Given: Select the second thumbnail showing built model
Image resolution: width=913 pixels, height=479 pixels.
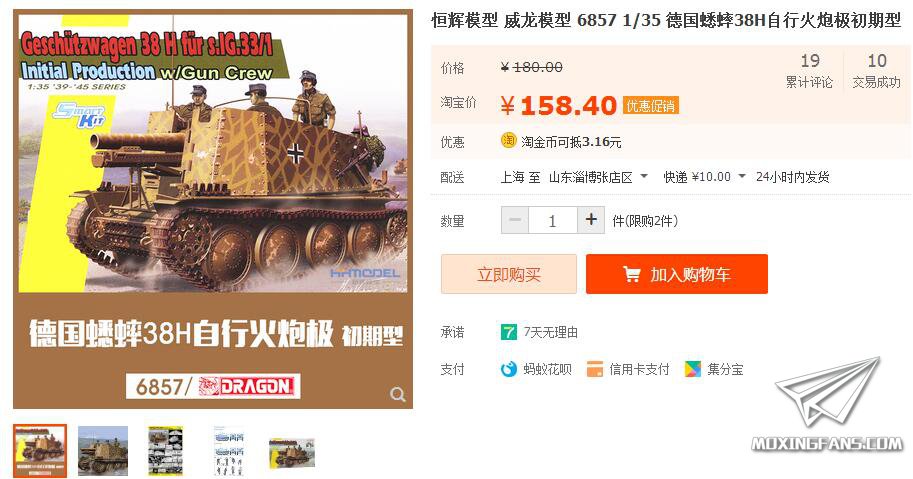Looking at the screenshot, I should [103, 450].
